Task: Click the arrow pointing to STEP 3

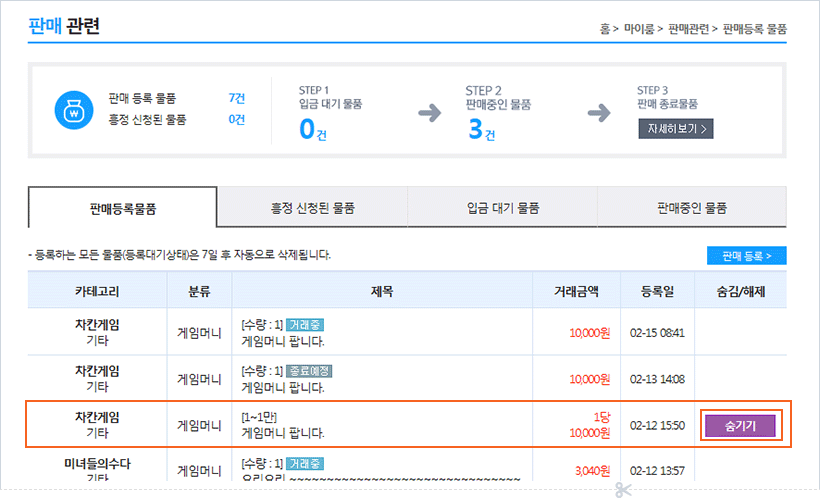Action: 600,112
